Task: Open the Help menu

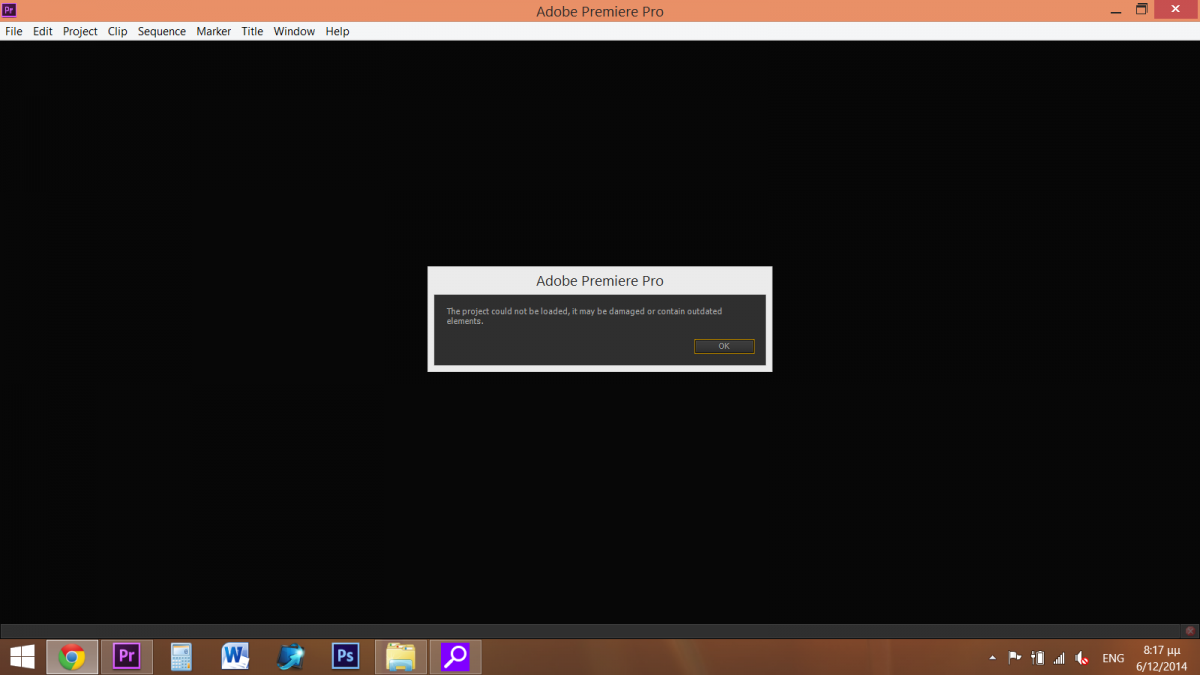Action: tap(338, 31)
